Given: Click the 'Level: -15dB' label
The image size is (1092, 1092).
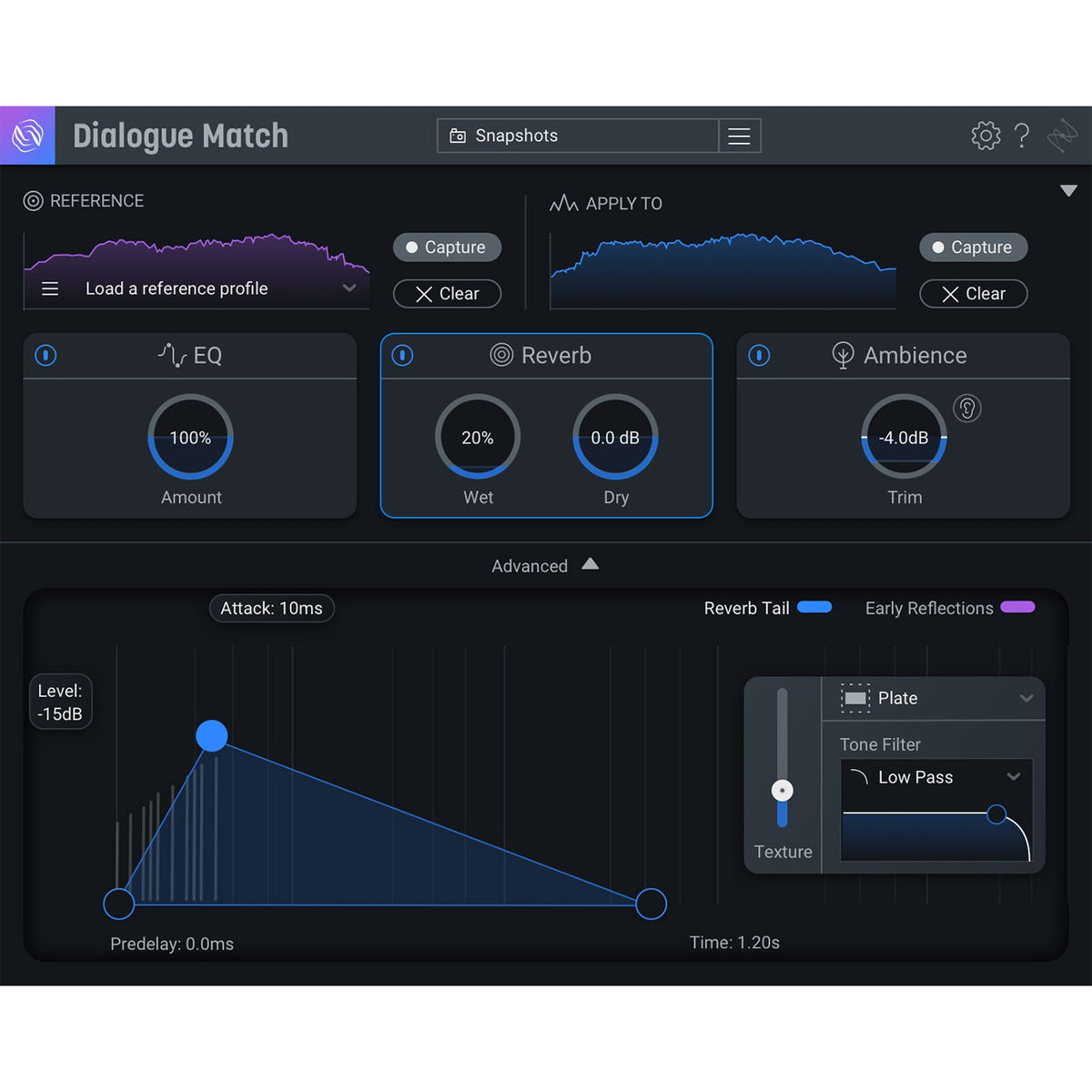Looking at the screenshot, I should (x=60, y=702).
